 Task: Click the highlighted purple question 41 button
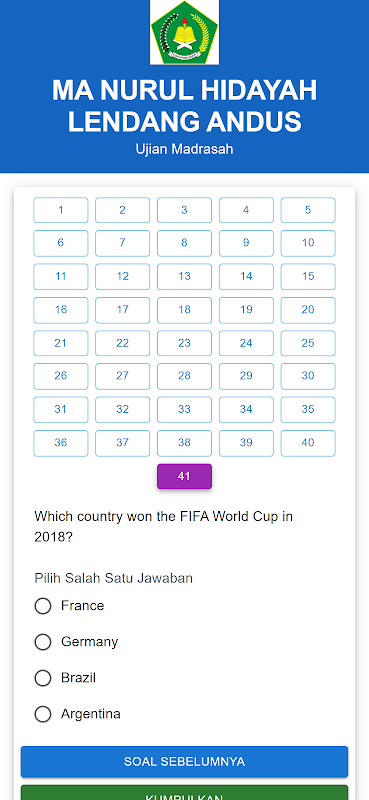[x=184, y=476]
